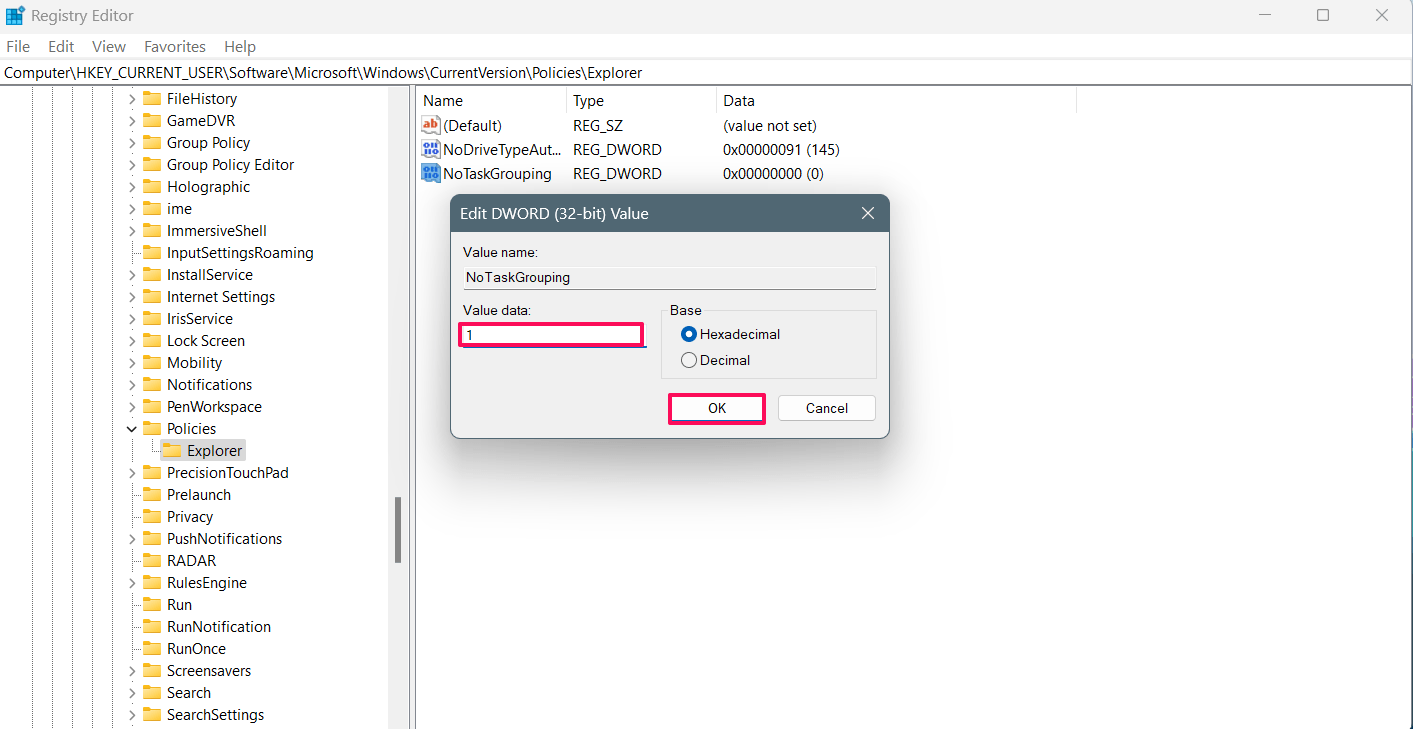Select the Explorer folder icon in tree
1413x729 pixels.
(x=172, y=451)
